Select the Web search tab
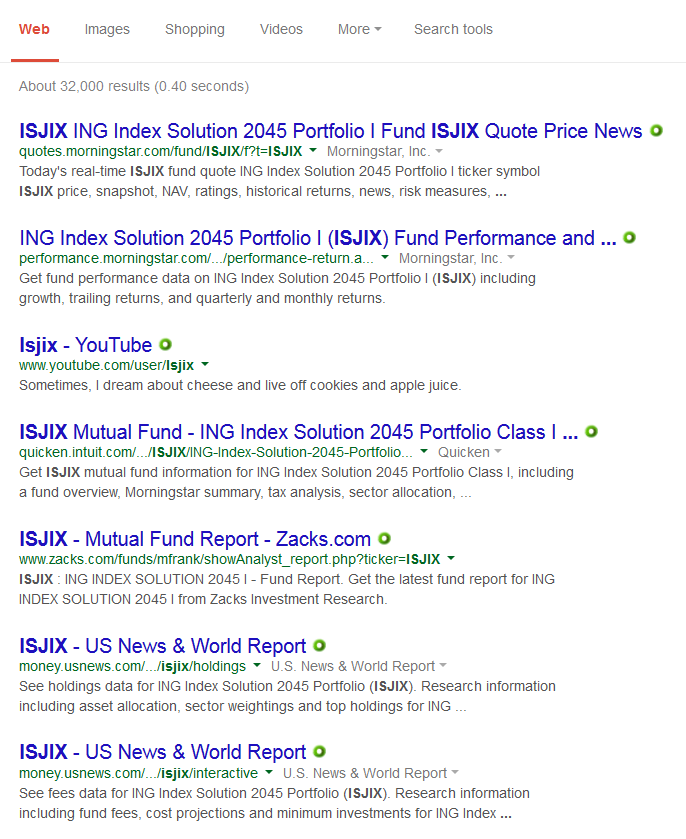Image resolution: width=686 pixels, height=839 pixels. 34,29
